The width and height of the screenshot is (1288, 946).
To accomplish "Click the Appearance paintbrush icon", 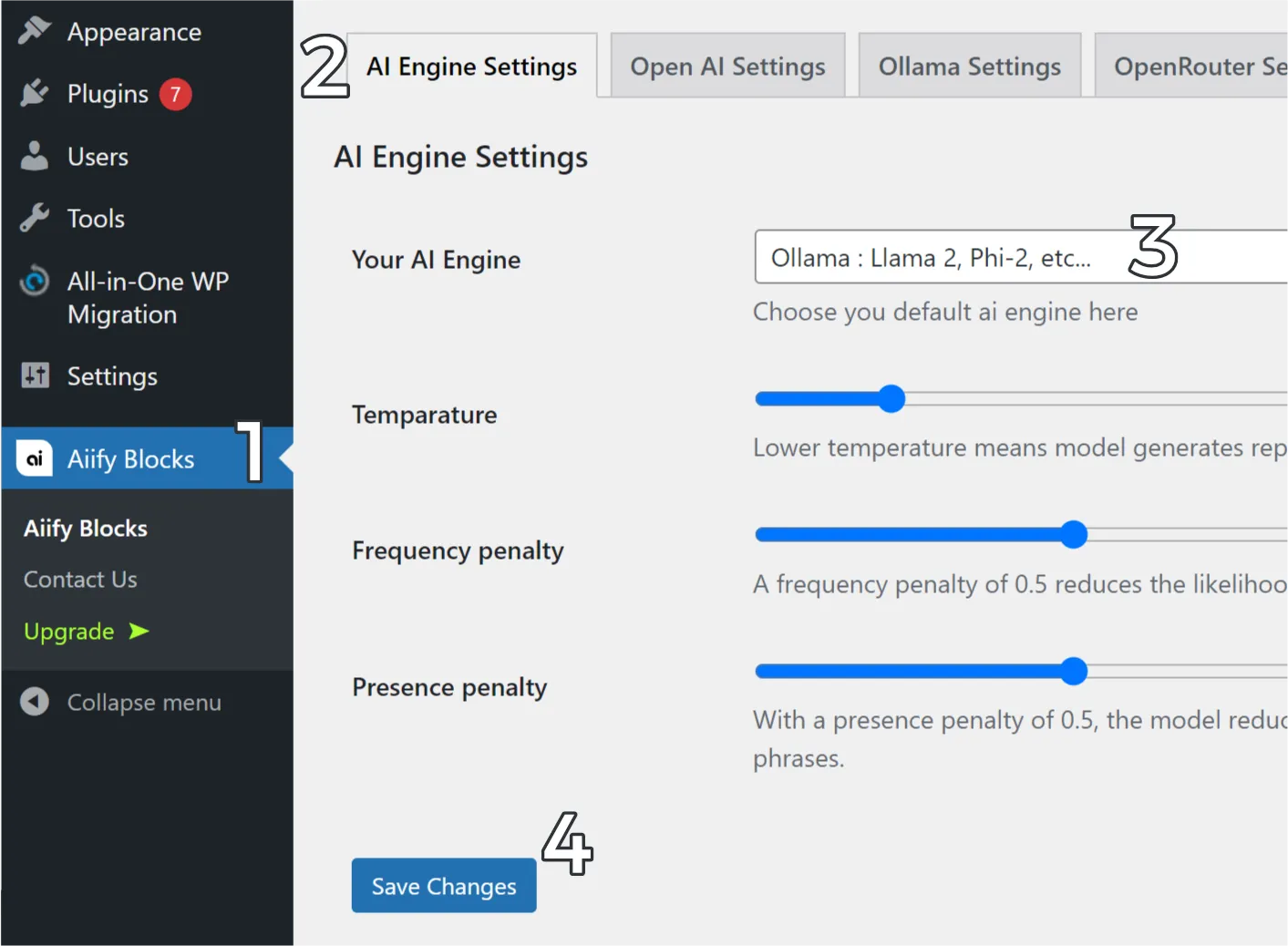I will click(x=35, y=31).
